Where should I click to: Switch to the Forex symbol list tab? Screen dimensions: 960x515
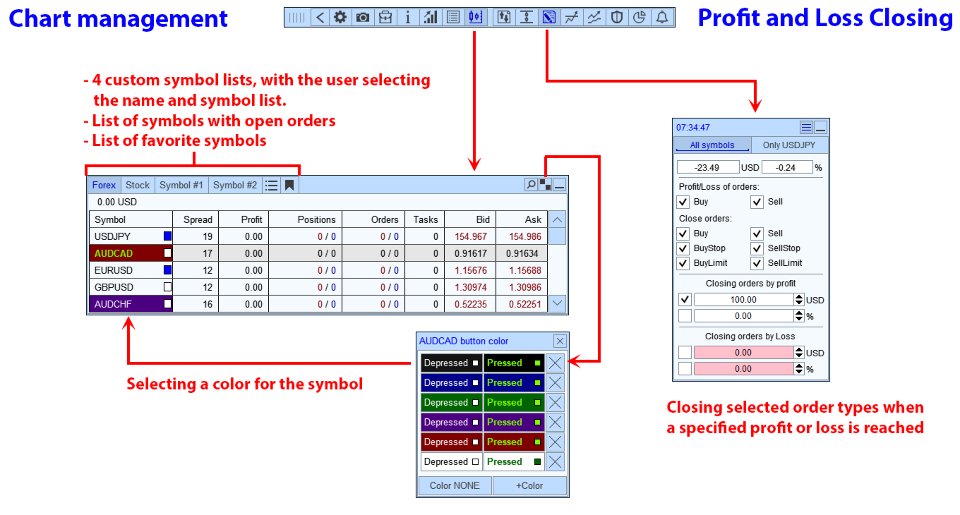103,185
